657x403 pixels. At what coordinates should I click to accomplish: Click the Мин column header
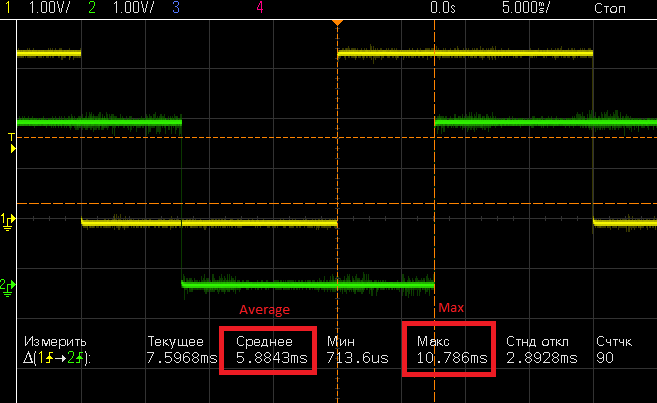[341, 341]
